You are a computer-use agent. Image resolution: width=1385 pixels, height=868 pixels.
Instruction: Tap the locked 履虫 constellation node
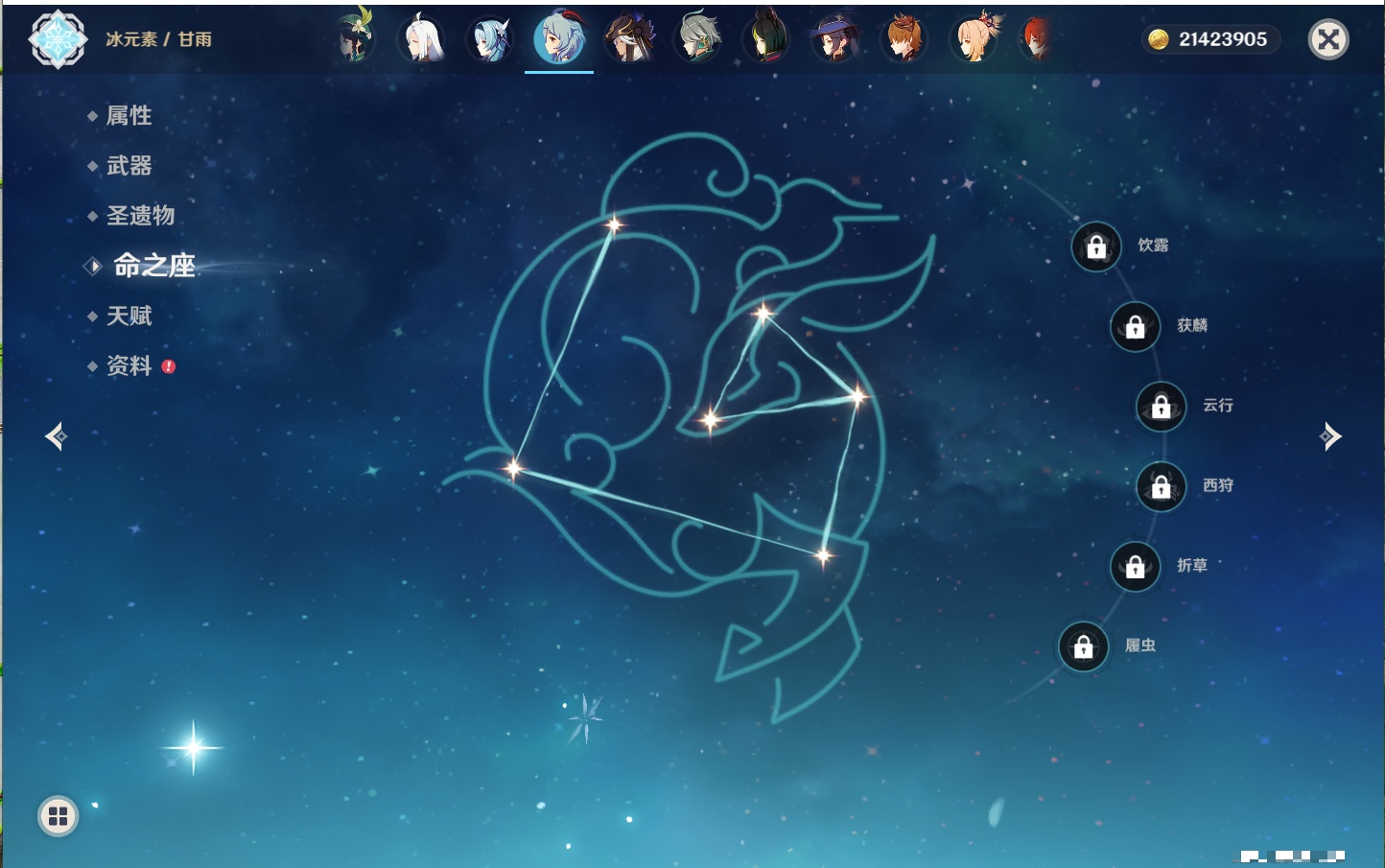pos(1084,646)
